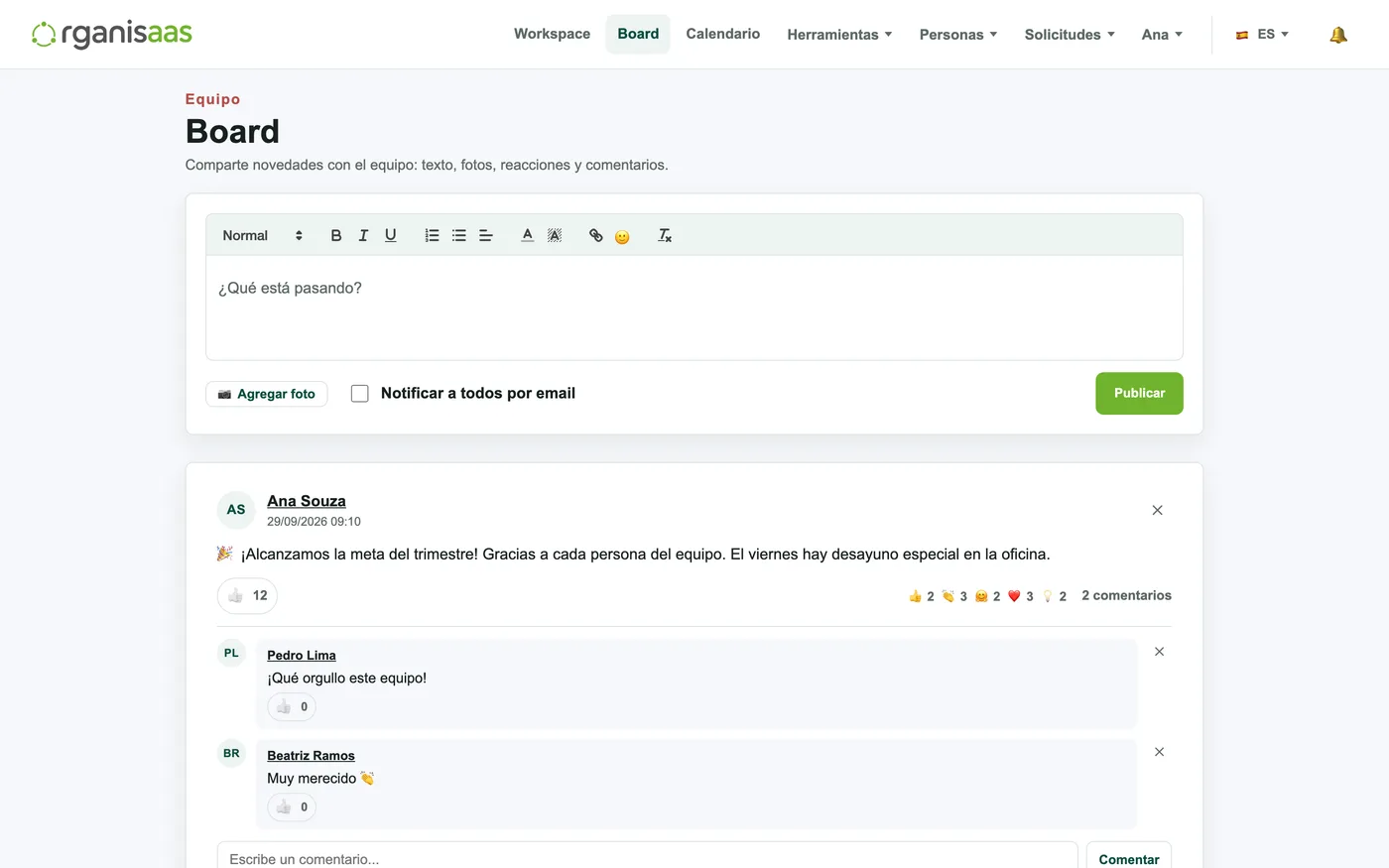1389x868 pixels.
Task: Open the Normal text style dropdown
Action: pos(262,236)
